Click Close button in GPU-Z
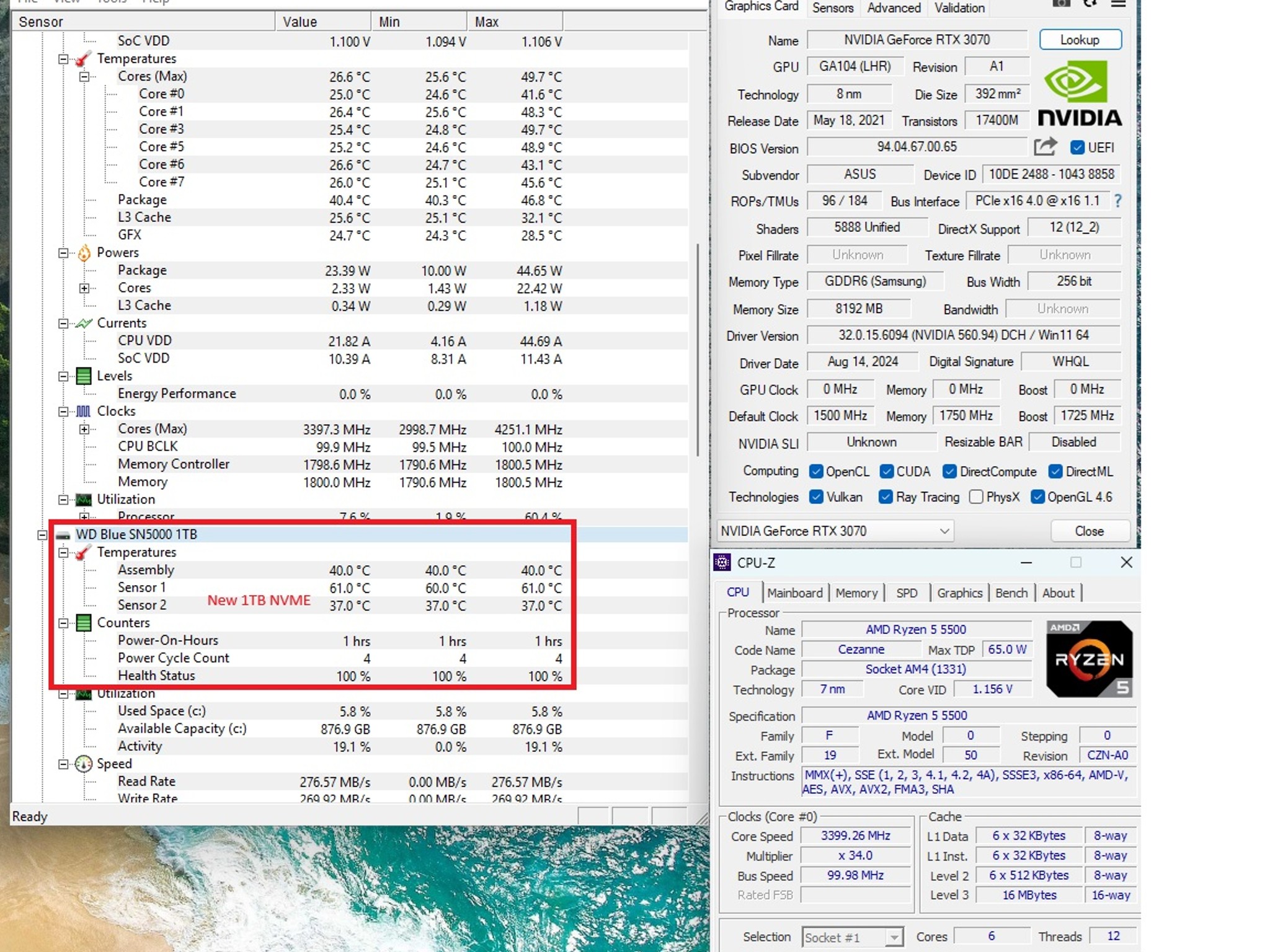The width and height of the screenshot is (1270, 952). (1090, 531)
